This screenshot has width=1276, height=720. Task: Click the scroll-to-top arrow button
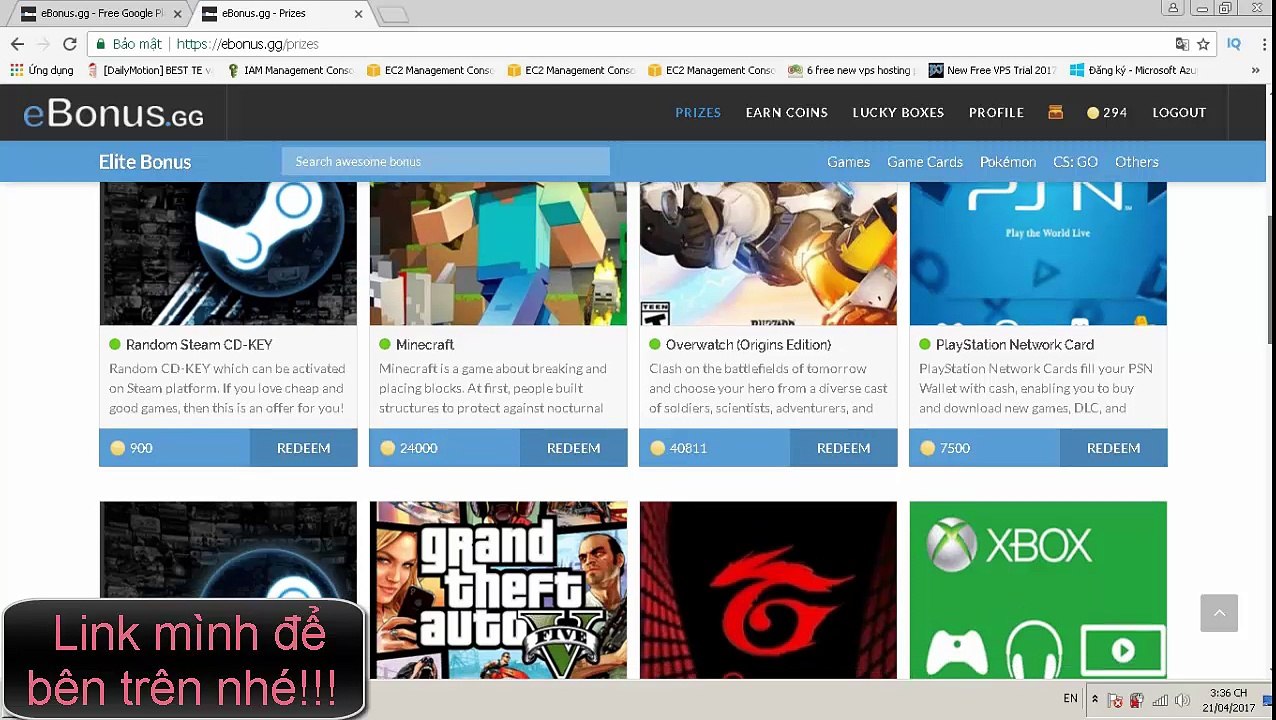coord(1219,613)
